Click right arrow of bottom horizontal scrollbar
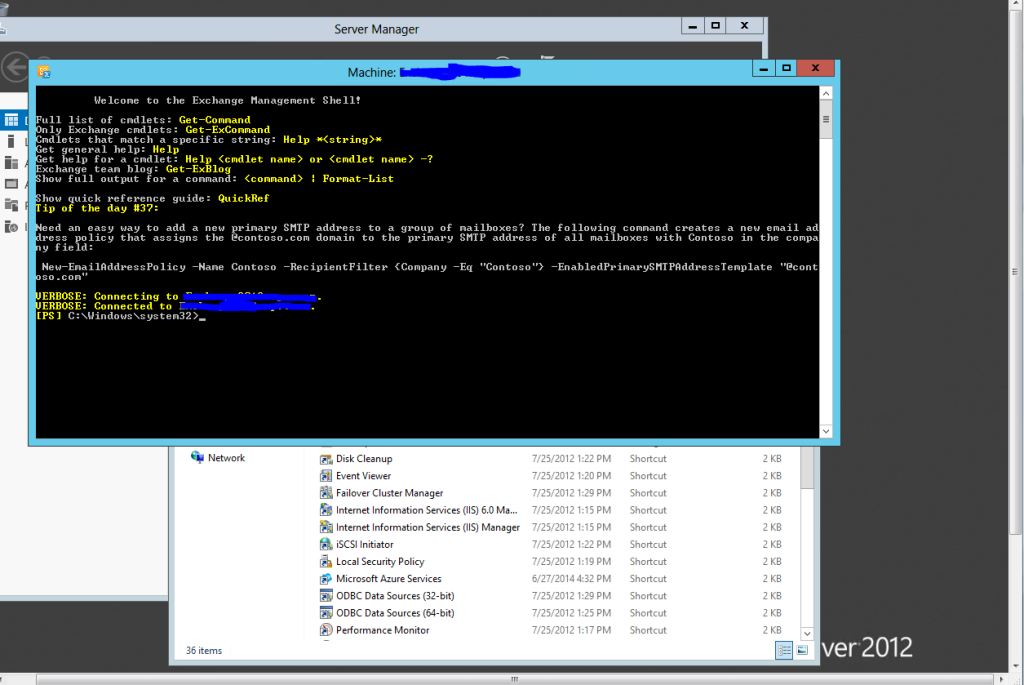 1002,680
